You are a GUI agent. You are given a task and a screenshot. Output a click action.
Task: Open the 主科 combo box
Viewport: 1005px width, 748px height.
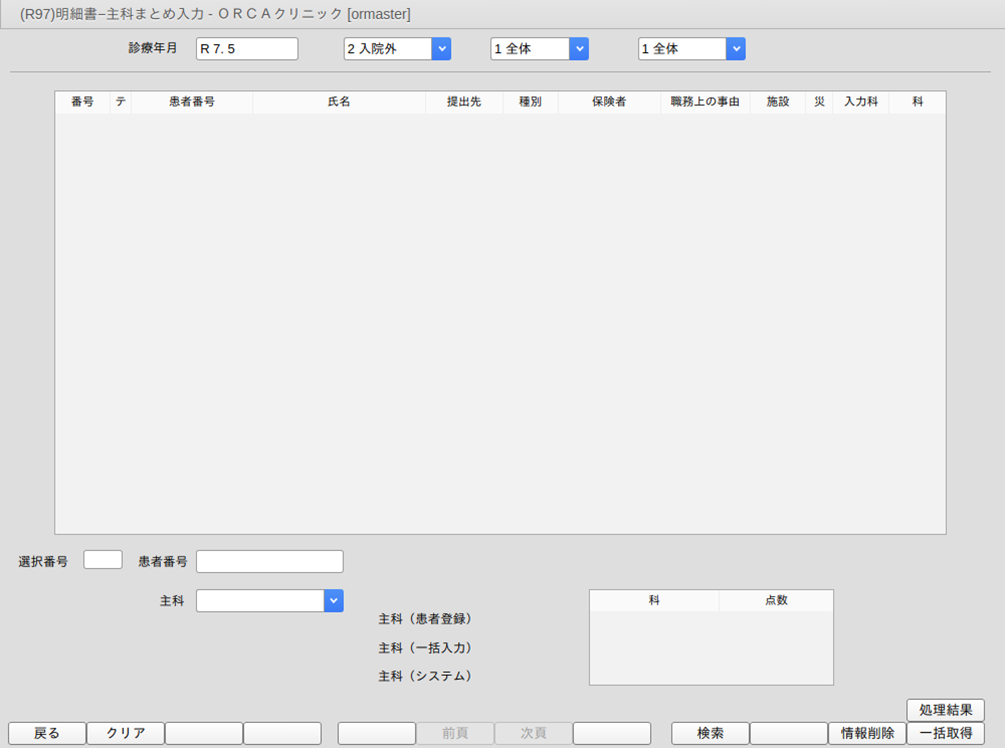point(333,600)
